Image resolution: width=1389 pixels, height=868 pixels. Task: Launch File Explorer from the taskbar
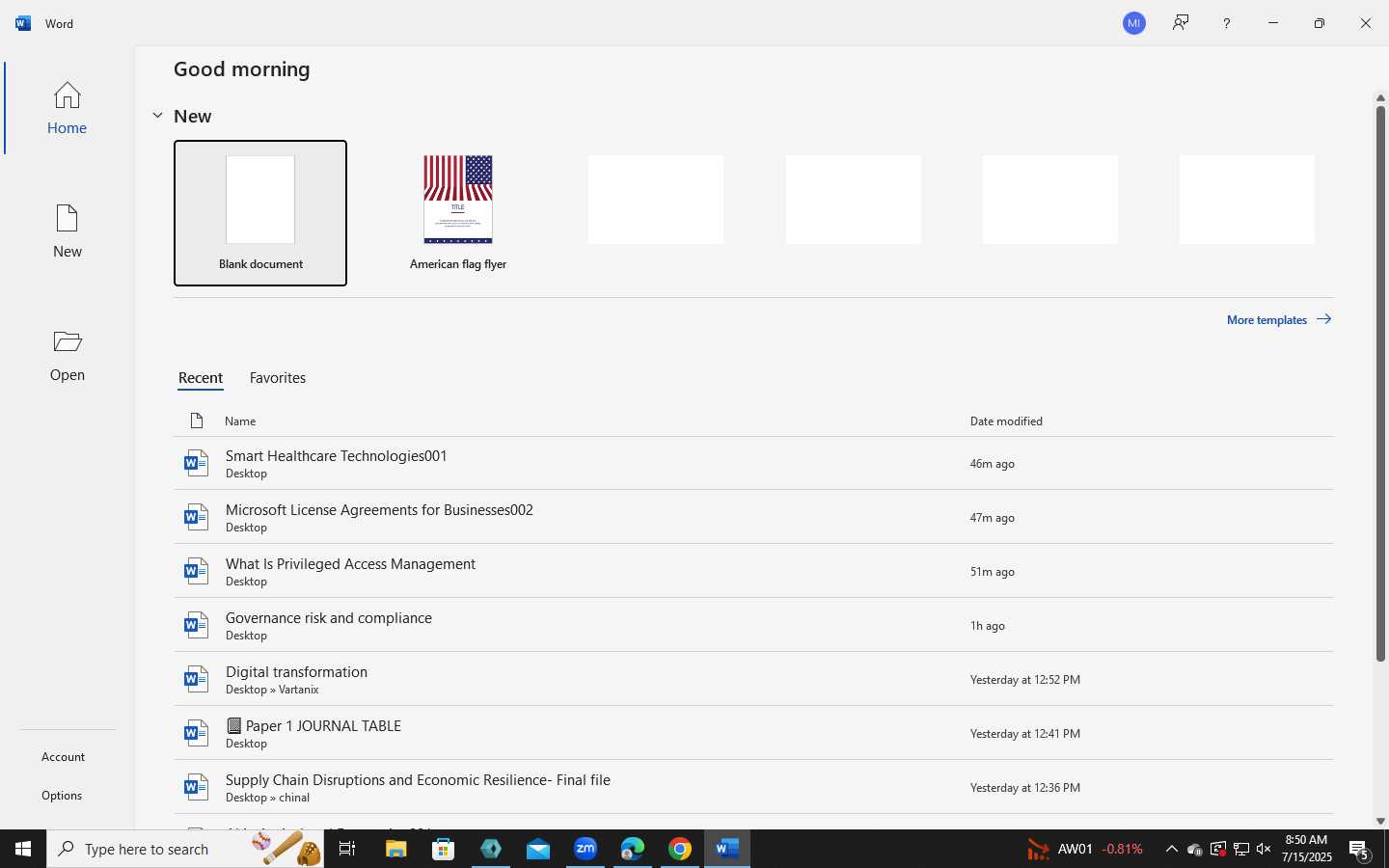(396, 849)
